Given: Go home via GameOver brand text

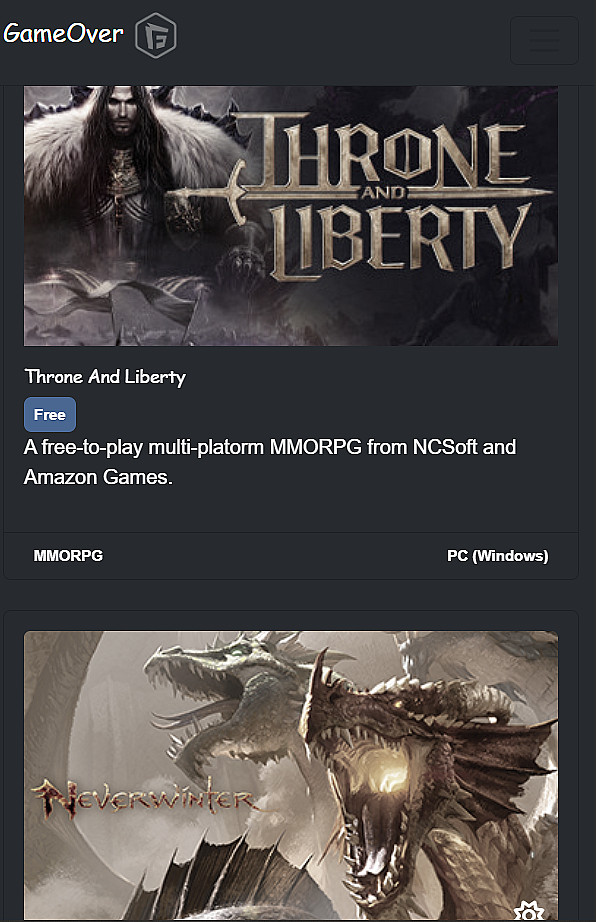Looking at the screenshot, I should pos(63,34).
